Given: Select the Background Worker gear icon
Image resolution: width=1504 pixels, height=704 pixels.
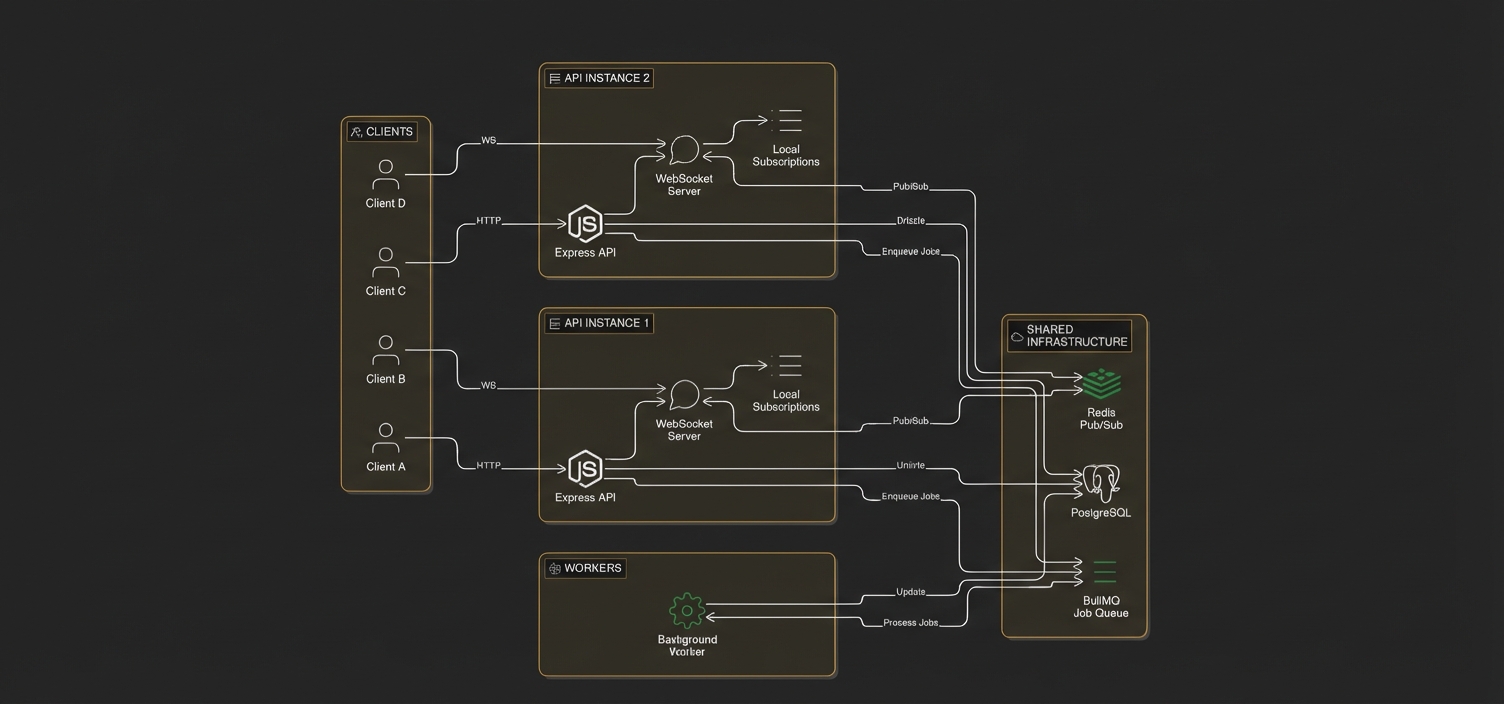Looking at the screenshot, I should click(687, 610).
